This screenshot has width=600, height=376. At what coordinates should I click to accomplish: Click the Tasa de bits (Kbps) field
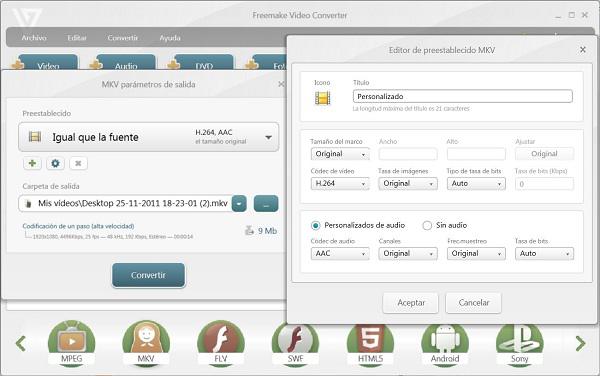tap(544, 184)
